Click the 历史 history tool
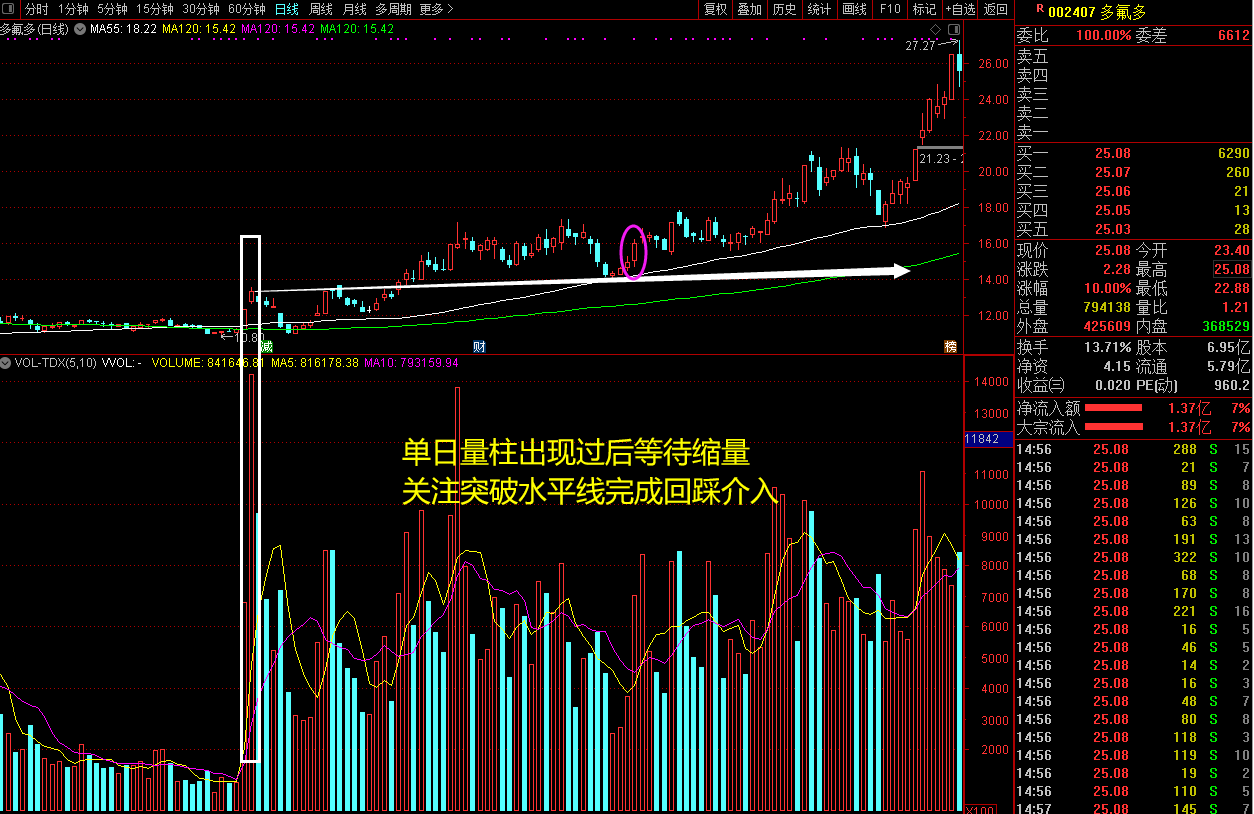This screenshot has width=1254, height=814. 785,9
